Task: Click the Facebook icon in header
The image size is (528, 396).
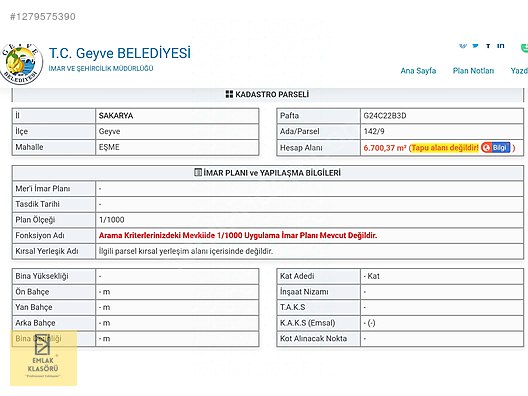Action: (x=488, y=45)
